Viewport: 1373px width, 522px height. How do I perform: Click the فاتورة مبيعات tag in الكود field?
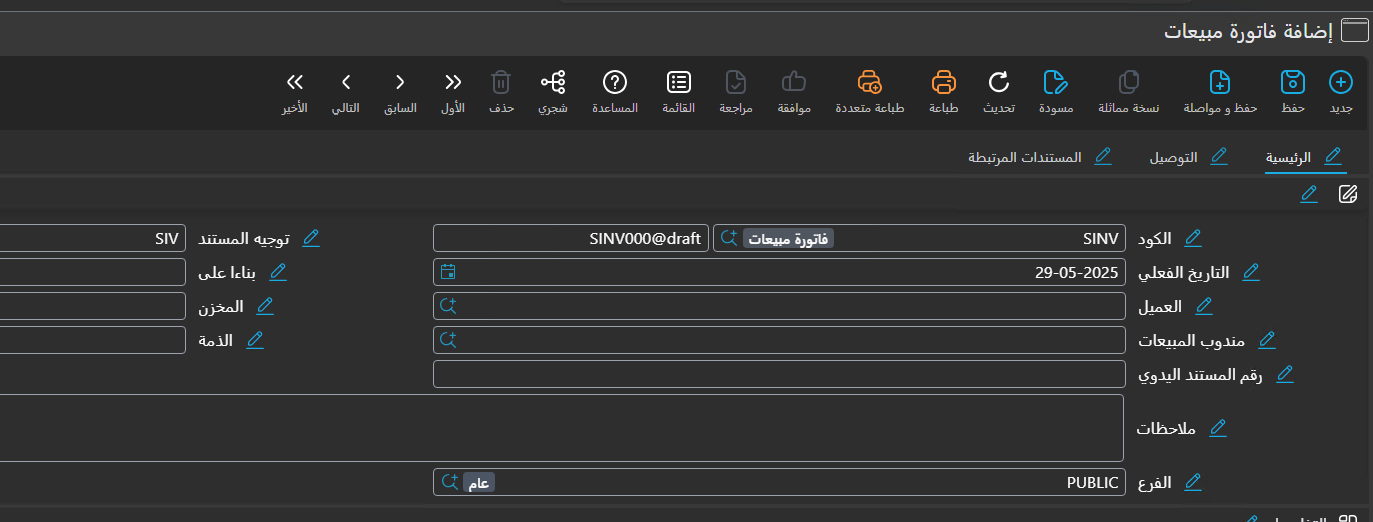tap(788, 239)
